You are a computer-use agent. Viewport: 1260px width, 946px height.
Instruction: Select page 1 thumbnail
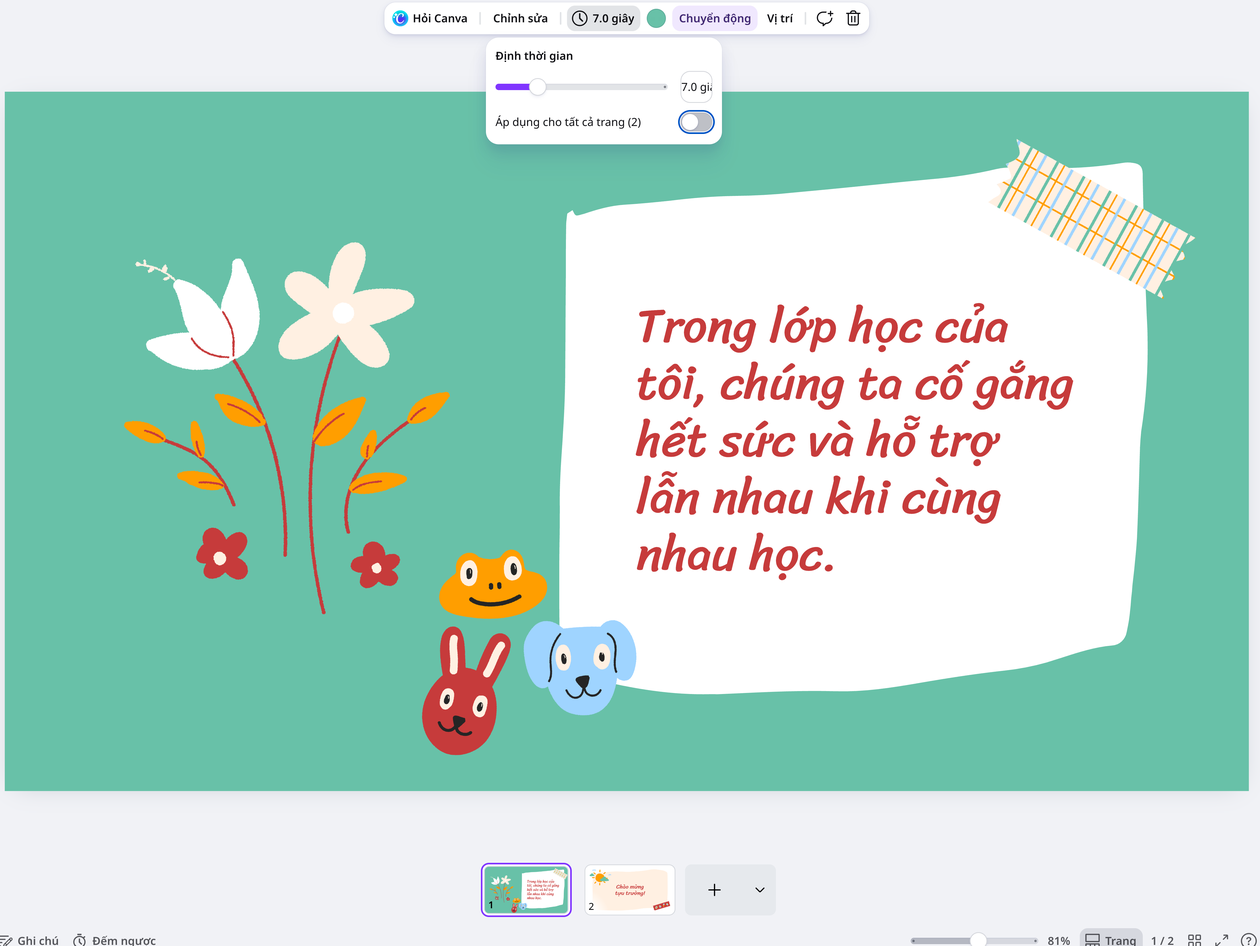pos(526,890)
